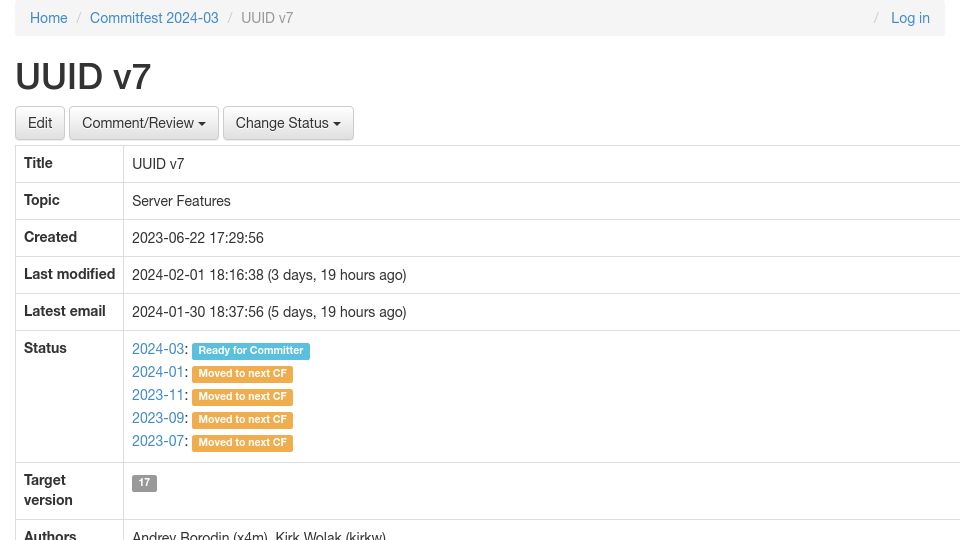Open the 2024-01 commitfest status link
This screenshot has height=540, width=960.
[158, 372]
